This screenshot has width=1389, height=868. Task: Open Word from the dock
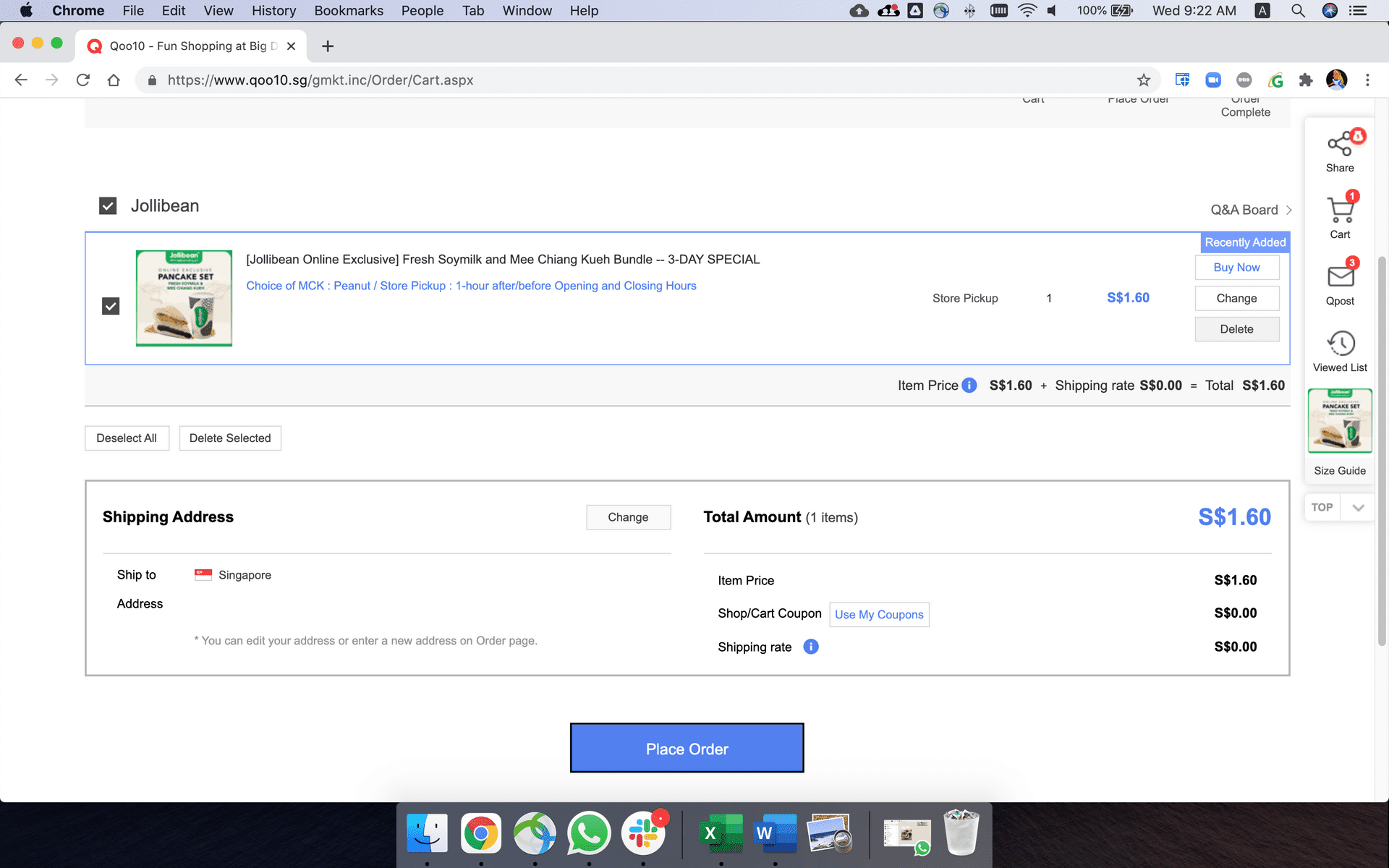click(x=775, y=833)
